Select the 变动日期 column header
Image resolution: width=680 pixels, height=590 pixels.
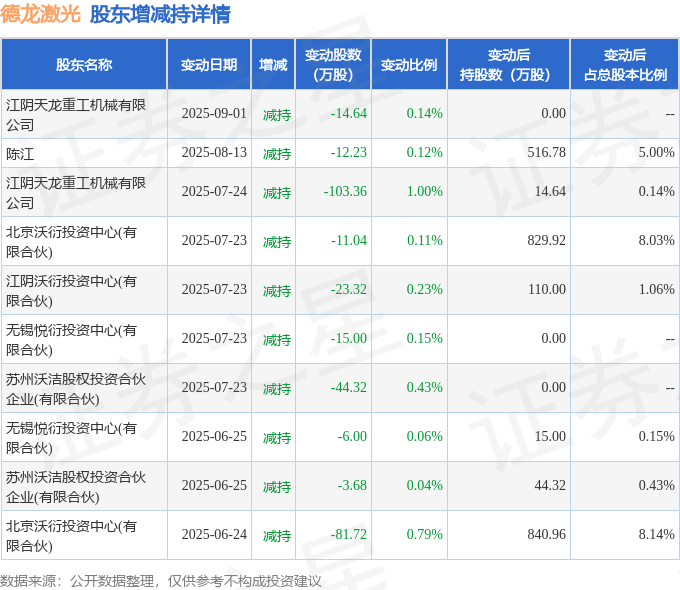point(209,65)
